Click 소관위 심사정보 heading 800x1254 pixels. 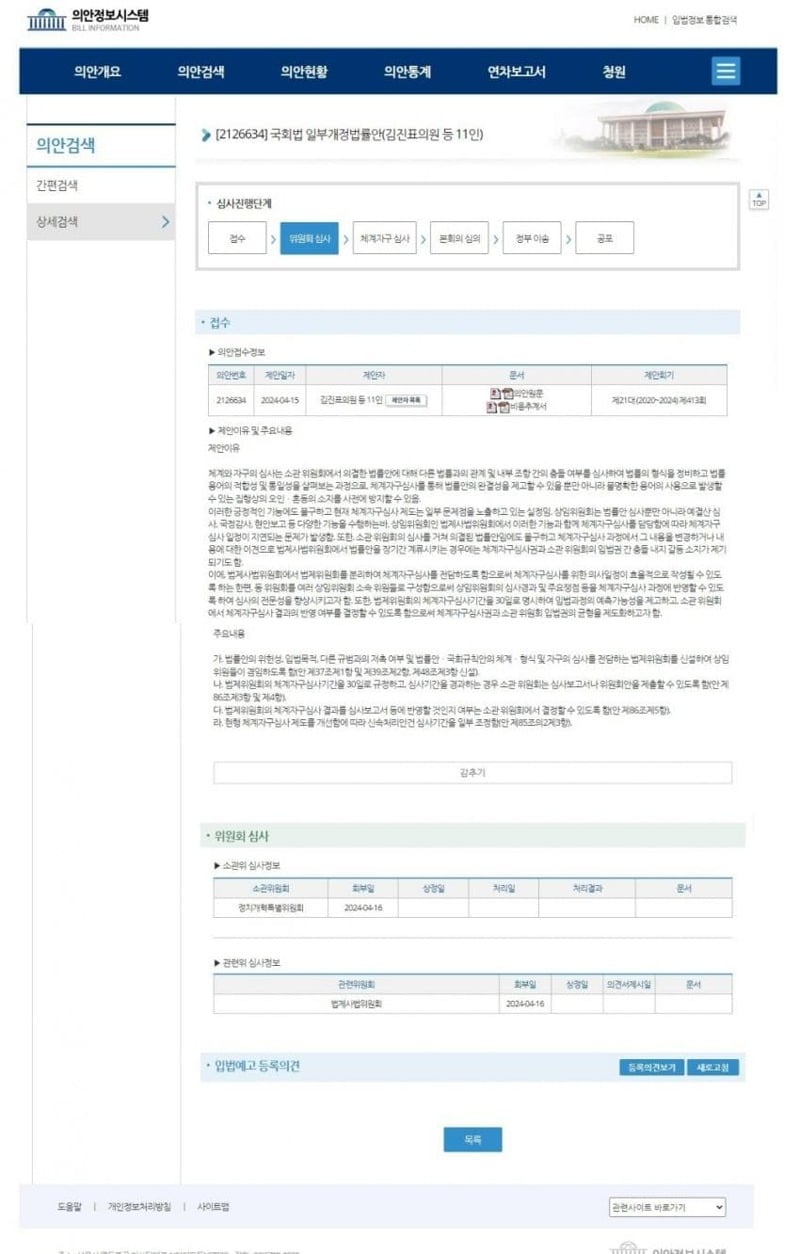point(251,865)
